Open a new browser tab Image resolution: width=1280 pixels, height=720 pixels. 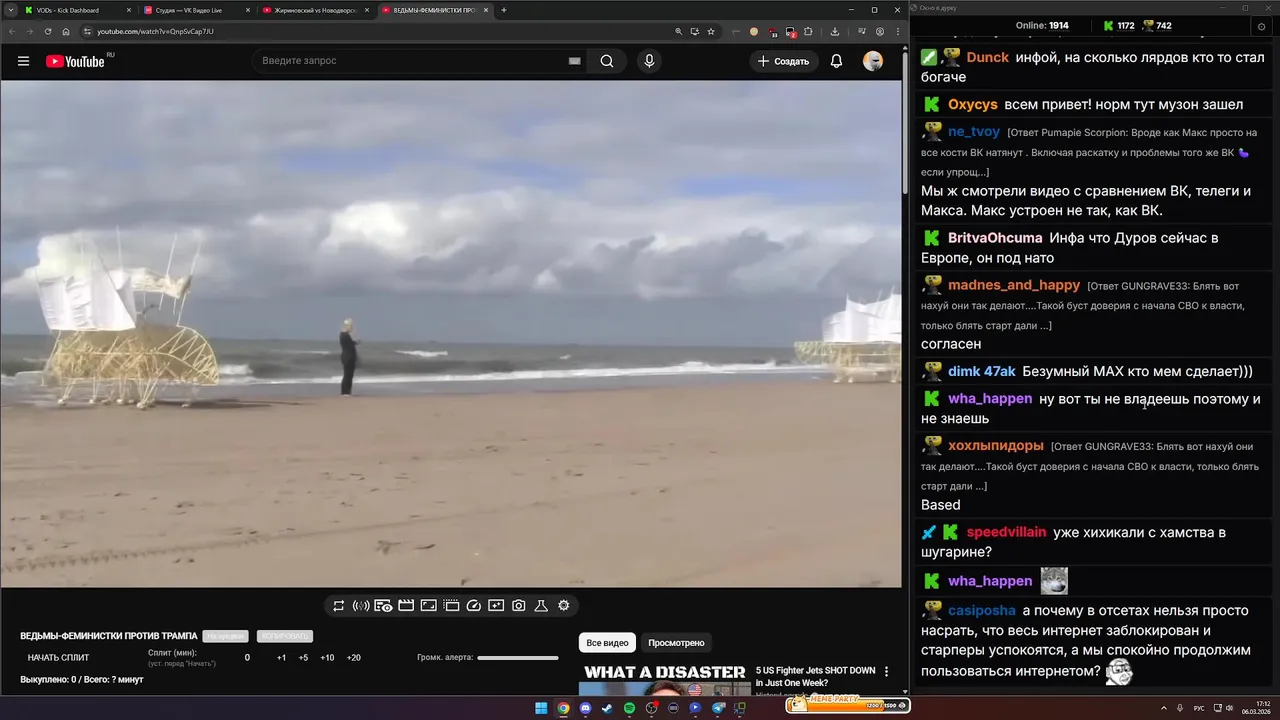tap(504, 10)
